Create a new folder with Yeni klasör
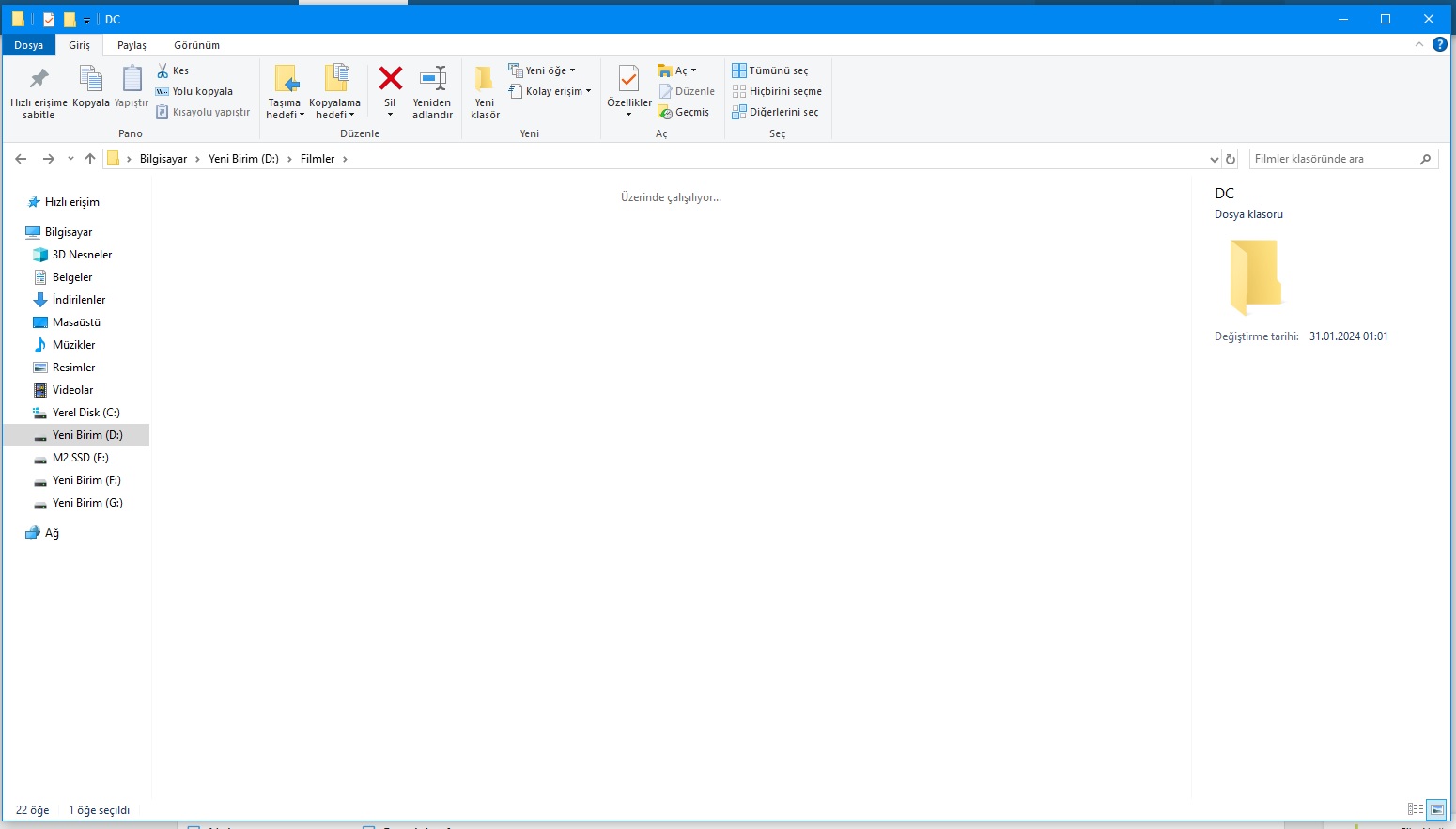Screen dimensions: 1456x829 pos(485,91)
